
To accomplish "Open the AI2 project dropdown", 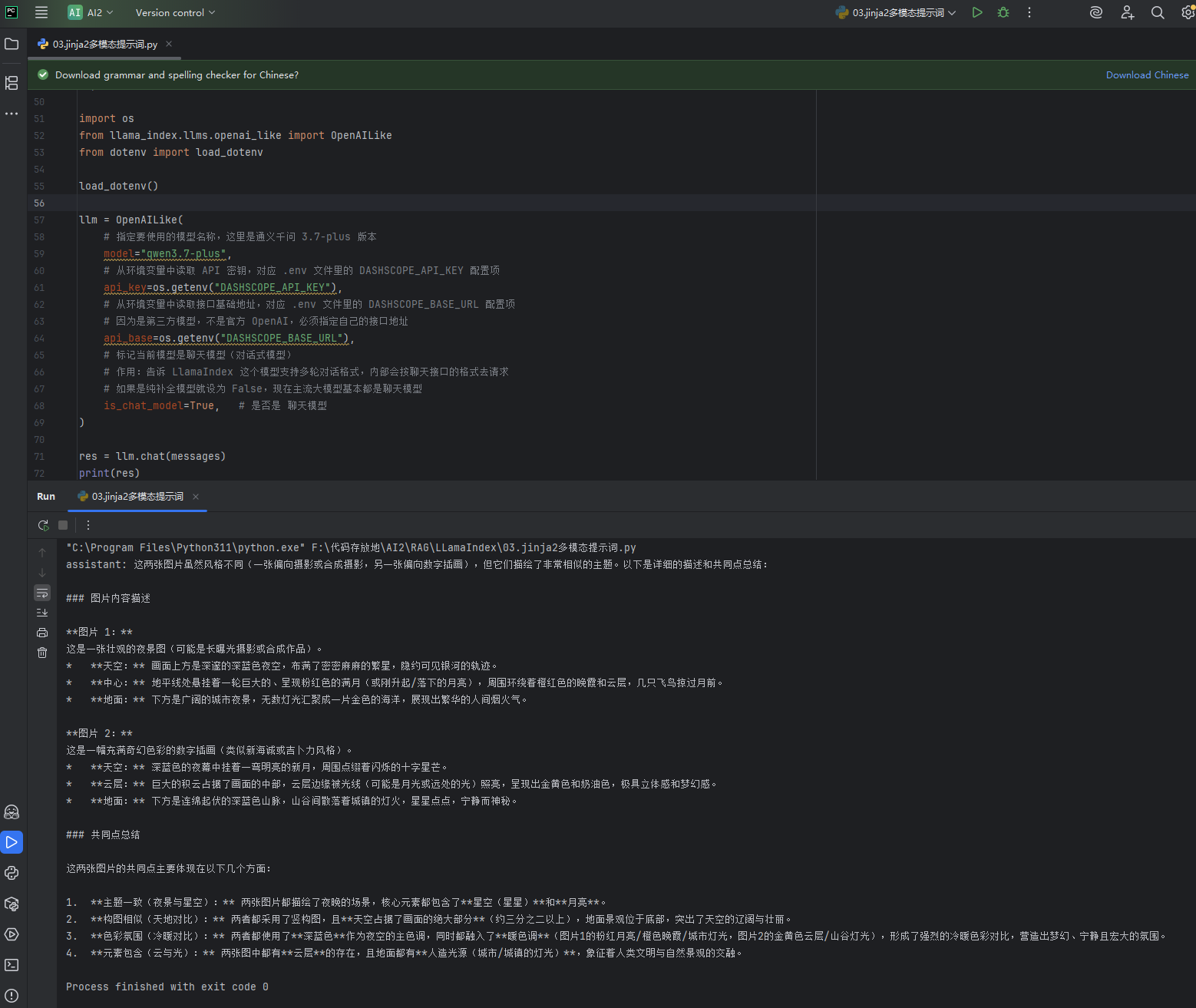I will tap(91, 12).
